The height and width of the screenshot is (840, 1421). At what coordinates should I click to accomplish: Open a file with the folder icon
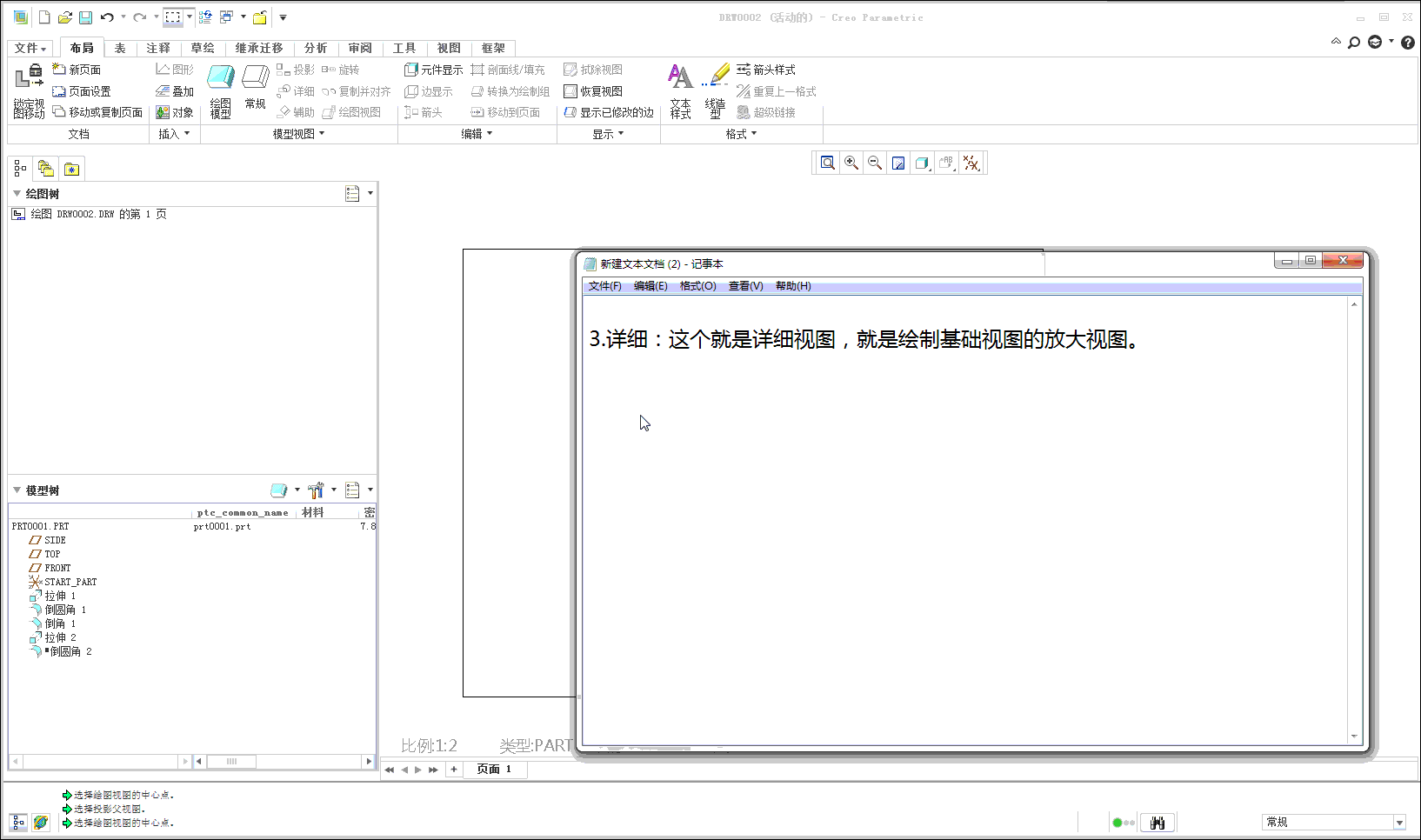(x=64, y=17)
